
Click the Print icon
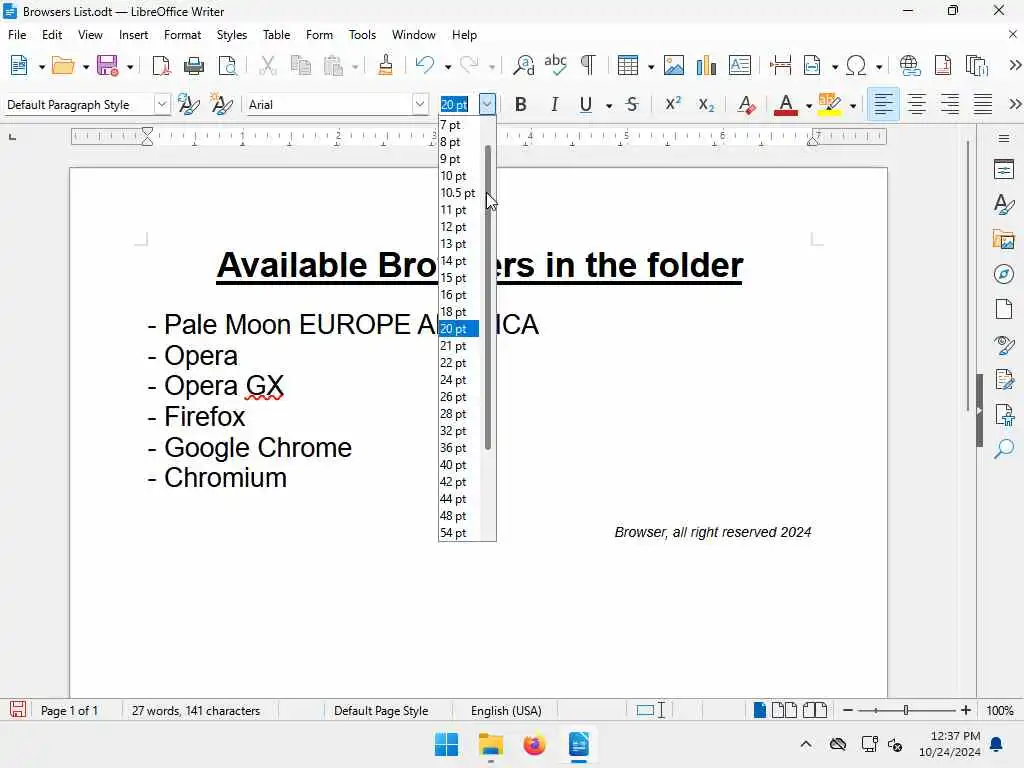(x=194, y=65)
